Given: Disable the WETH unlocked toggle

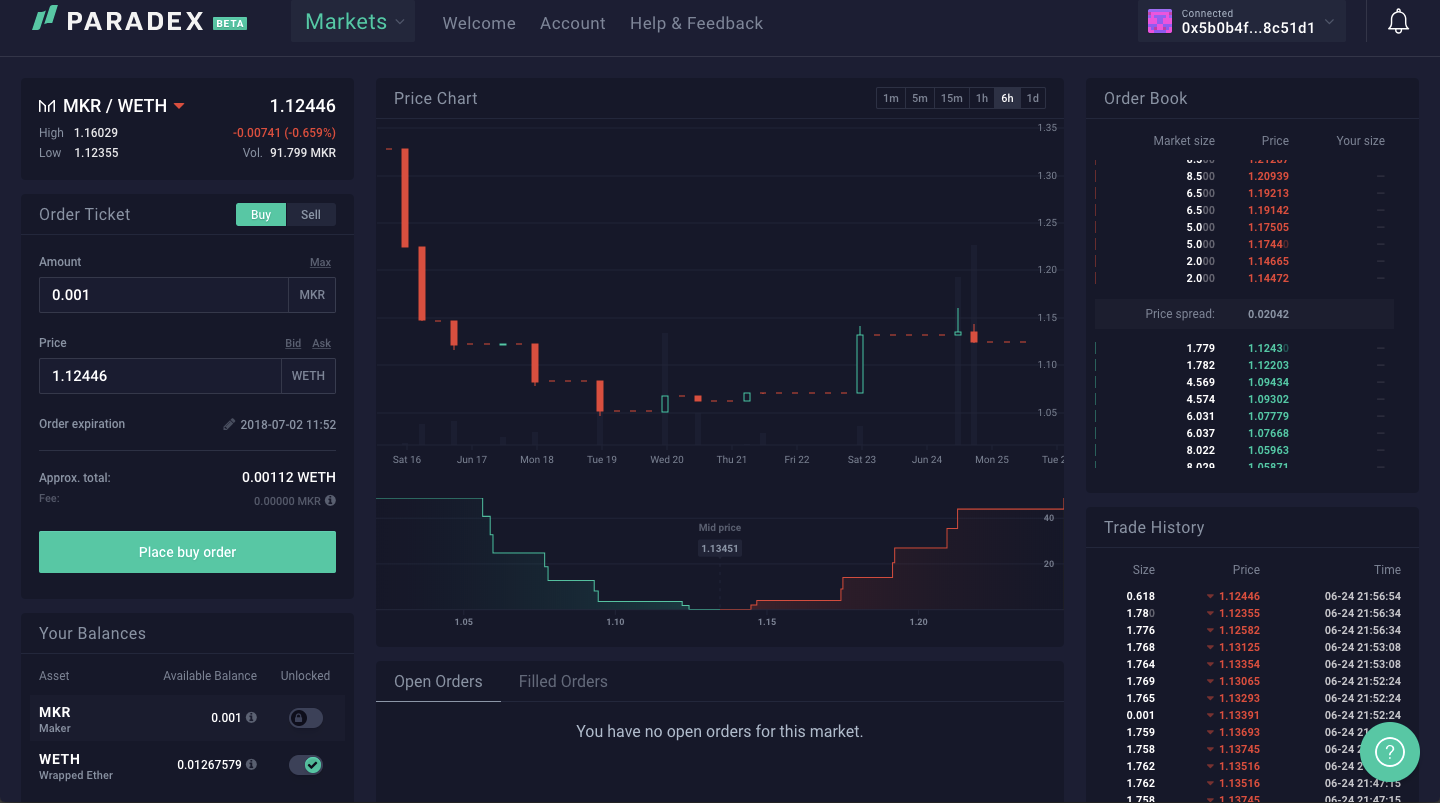Looking at the screenshot, I should (305, 764).
